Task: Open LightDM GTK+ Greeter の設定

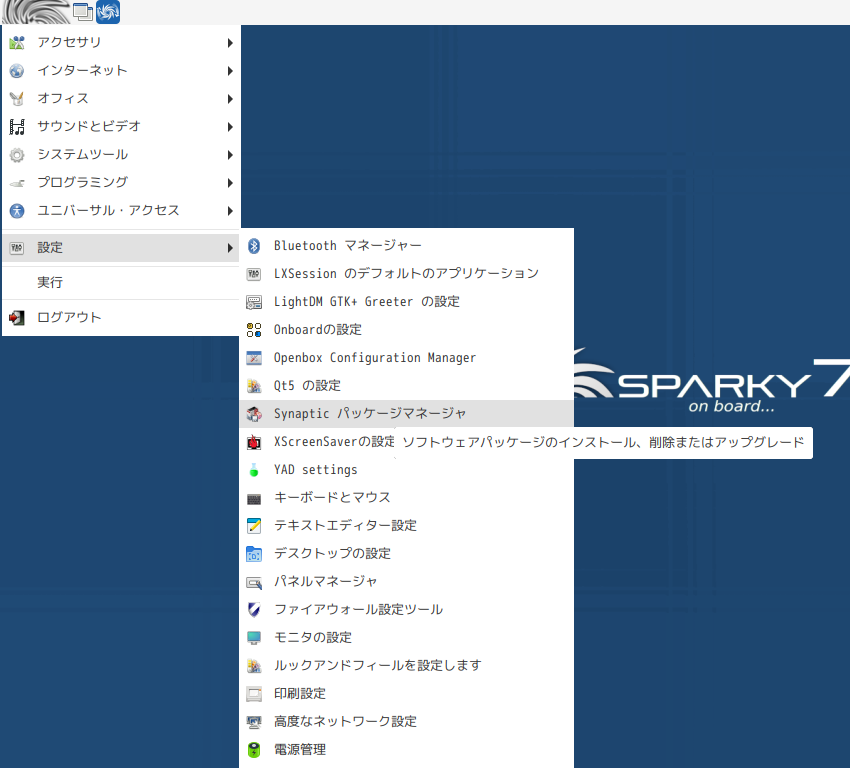Action: click(x=406, y=302)
